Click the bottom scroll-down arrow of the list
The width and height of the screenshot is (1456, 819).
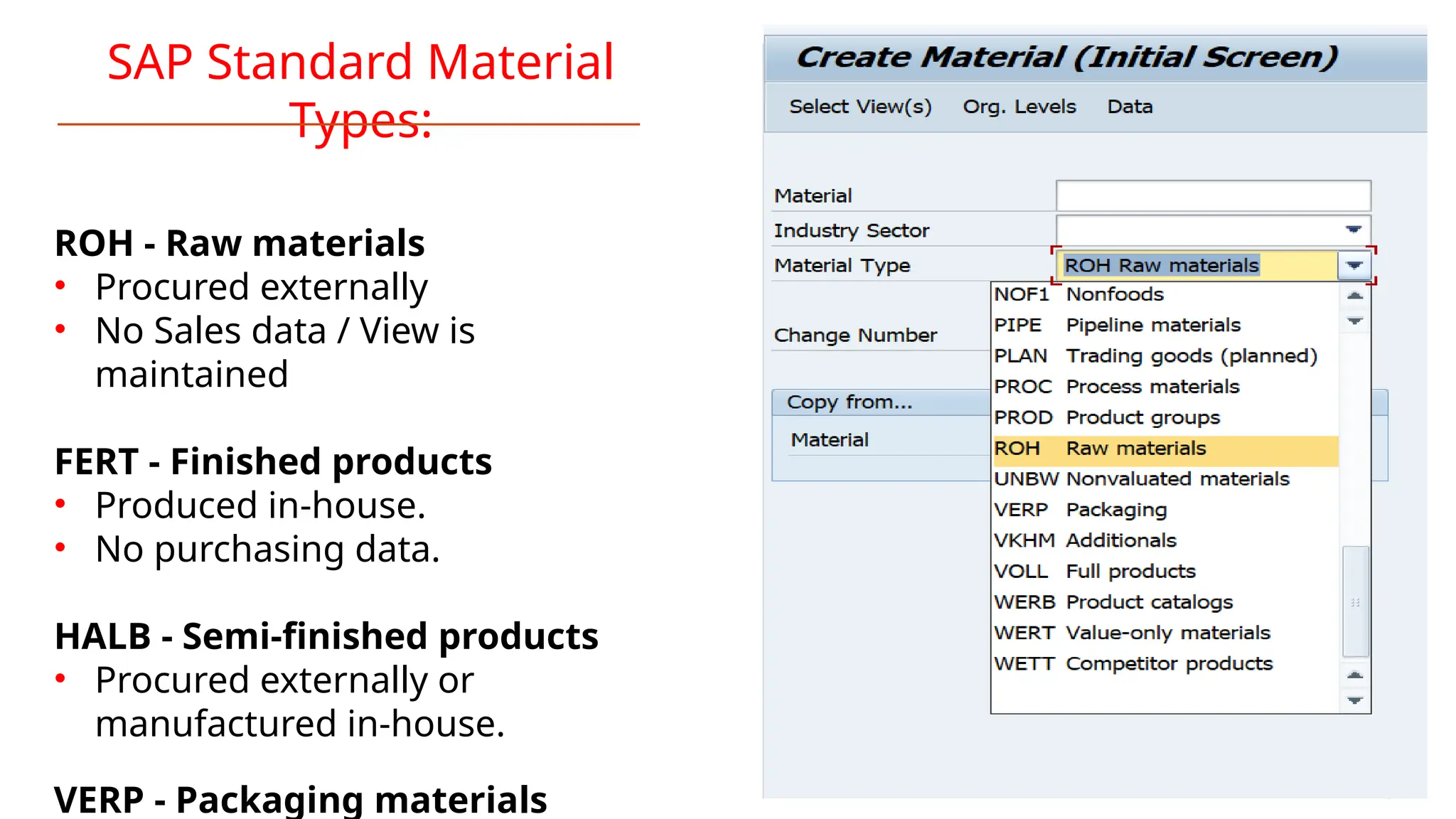(1355, 701)
